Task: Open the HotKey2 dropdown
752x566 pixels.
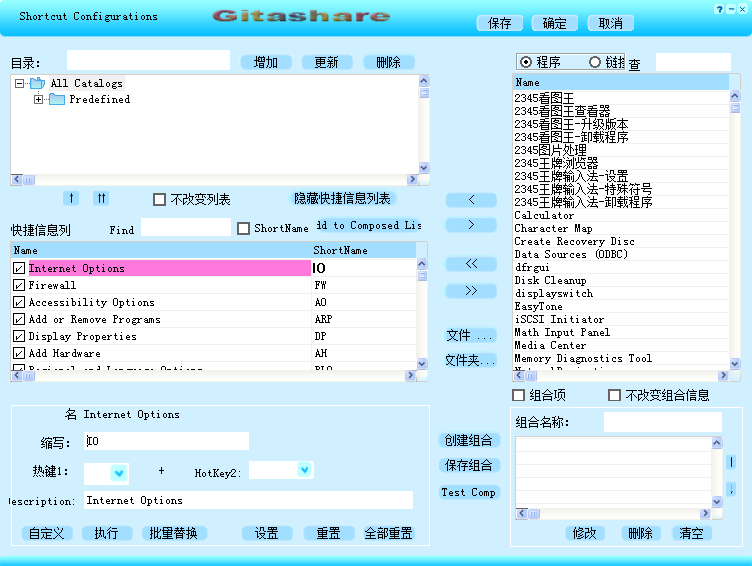Action: pyautogui.click(x=304, y=470)
